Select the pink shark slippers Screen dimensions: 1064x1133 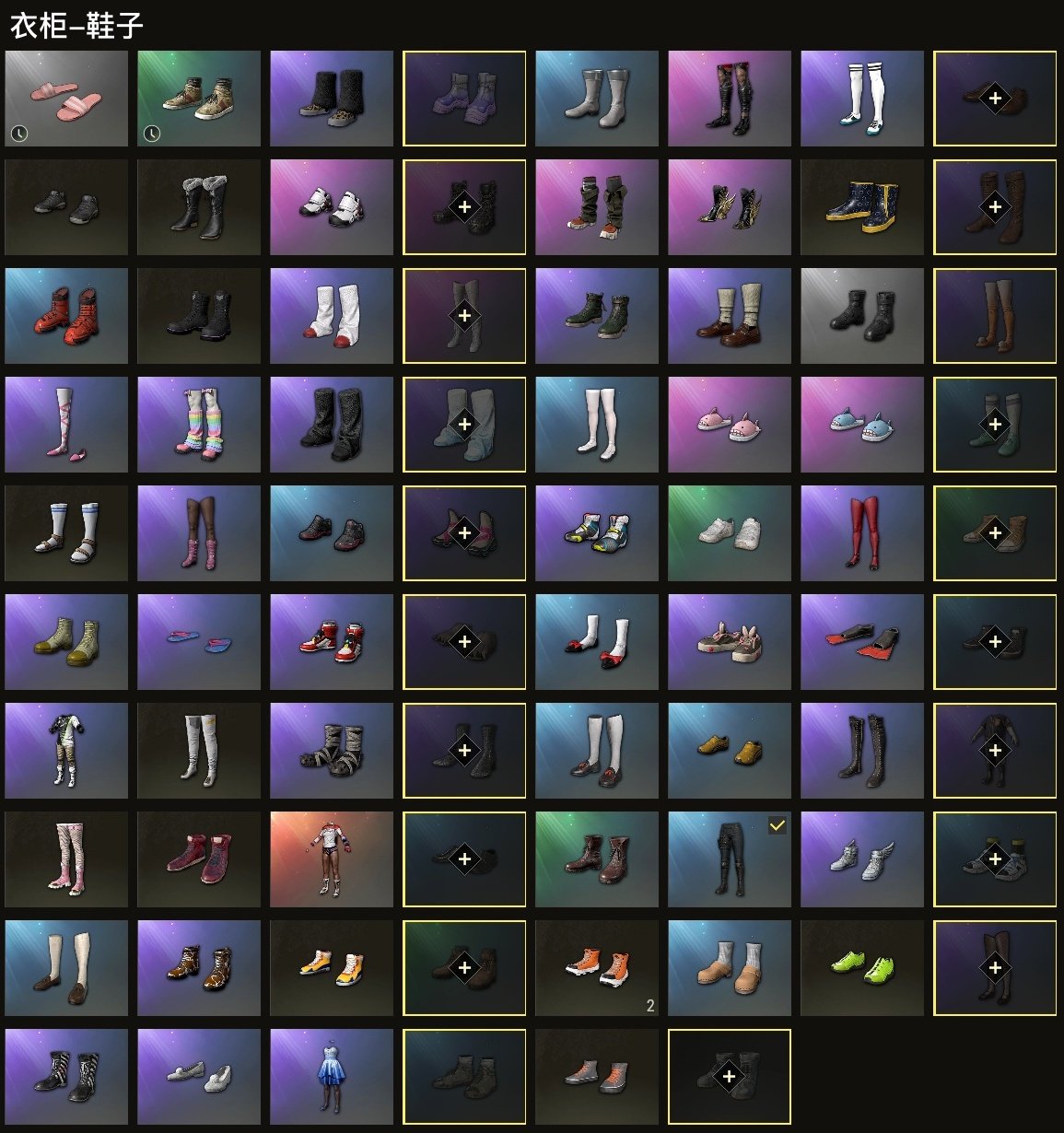point(730,425)
